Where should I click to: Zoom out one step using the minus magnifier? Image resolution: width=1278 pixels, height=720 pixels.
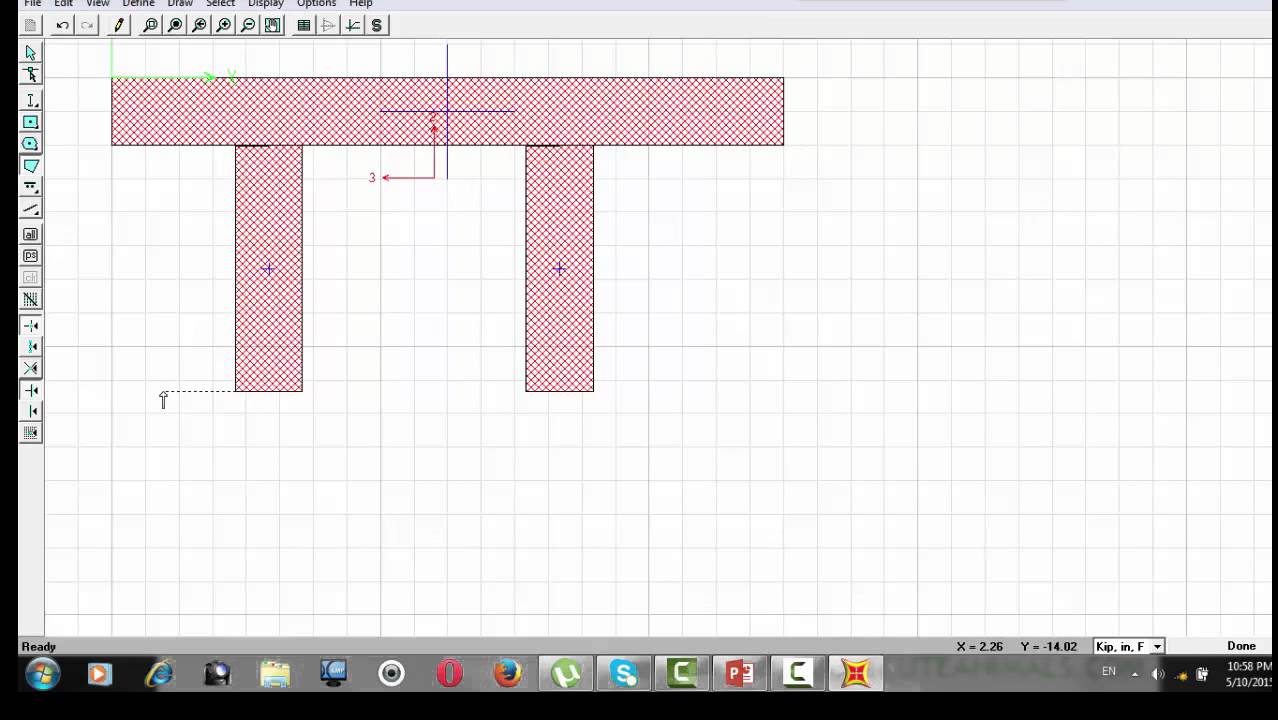point(248,25)
